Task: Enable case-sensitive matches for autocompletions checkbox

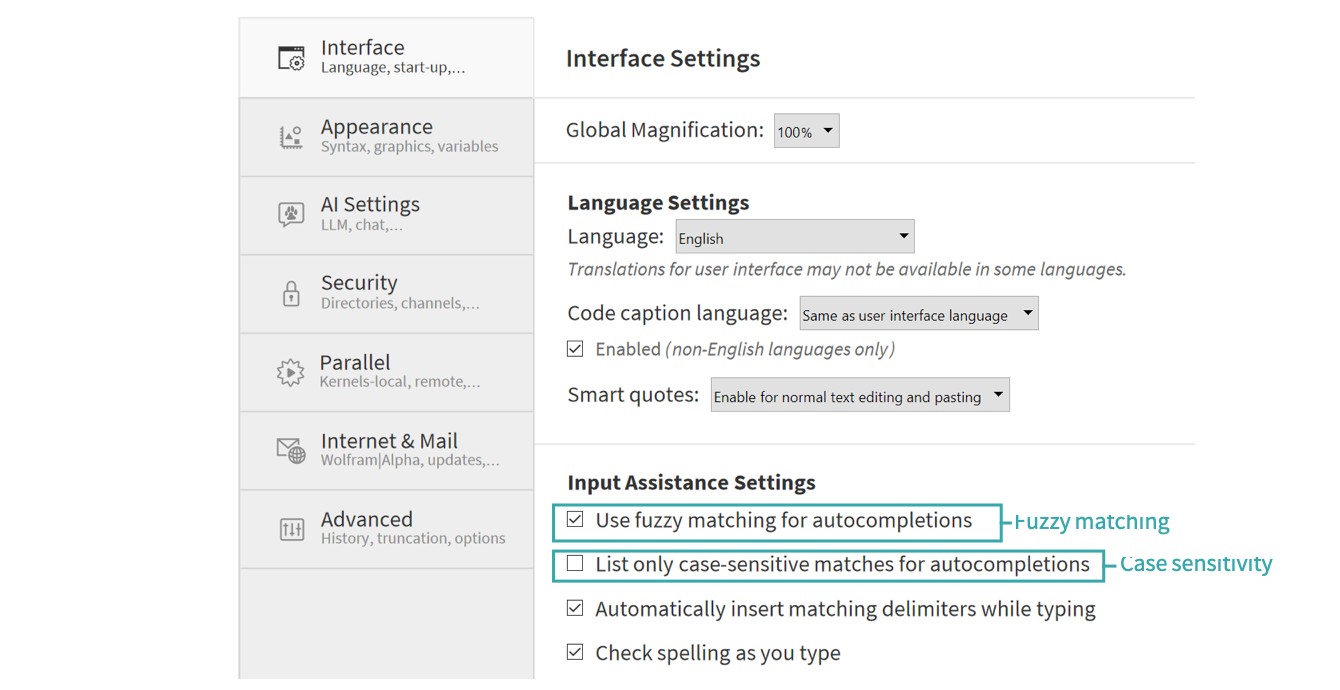Action: [575, 564]
